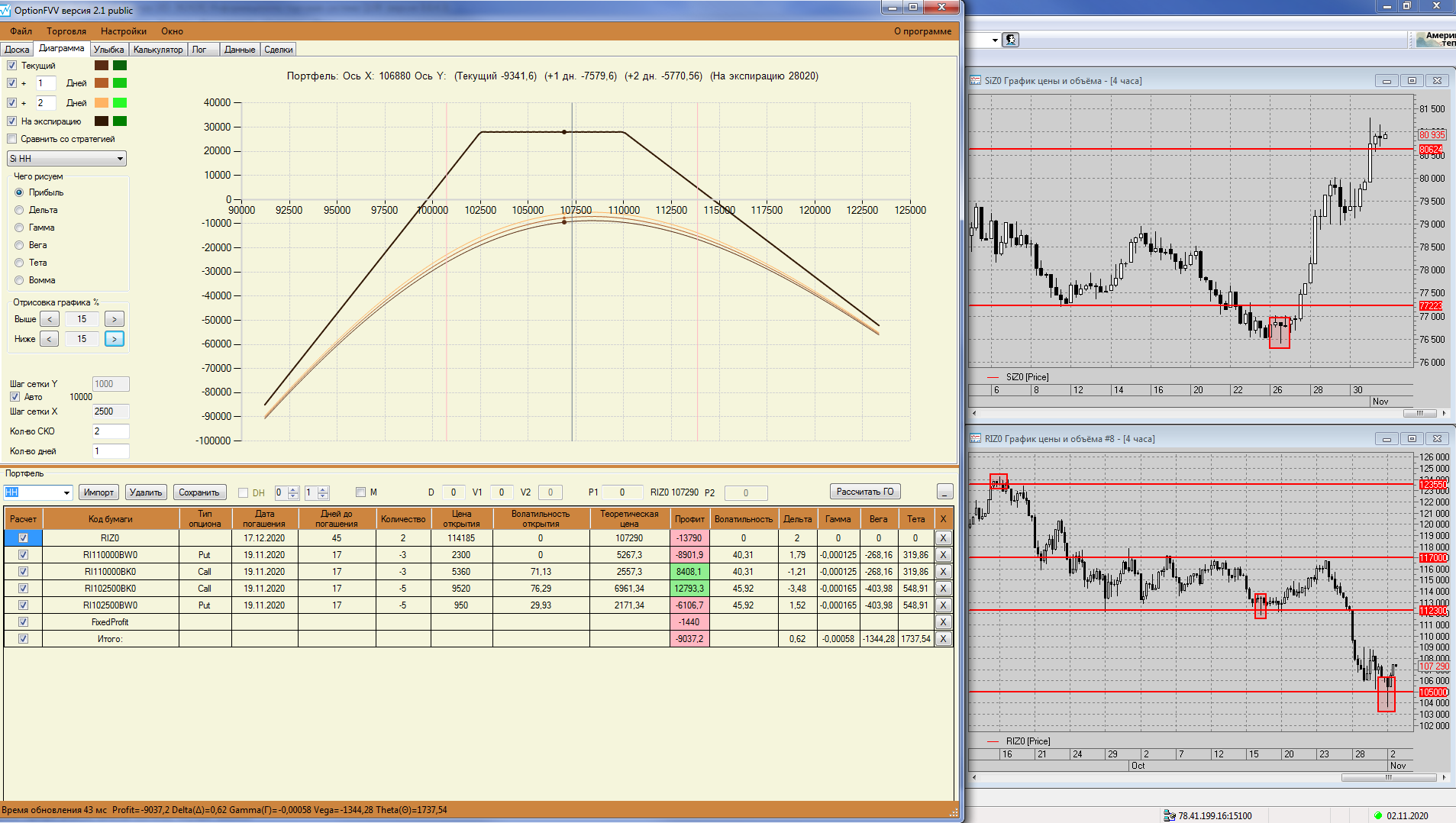Toggle the Авто grid step checkbox

(15, 397)
